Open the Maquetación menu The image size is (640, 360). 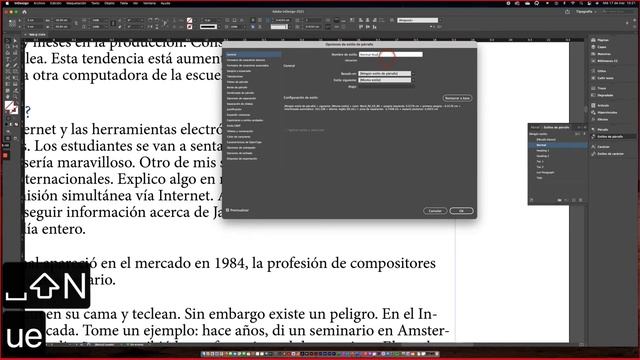[x=76, y=3]
